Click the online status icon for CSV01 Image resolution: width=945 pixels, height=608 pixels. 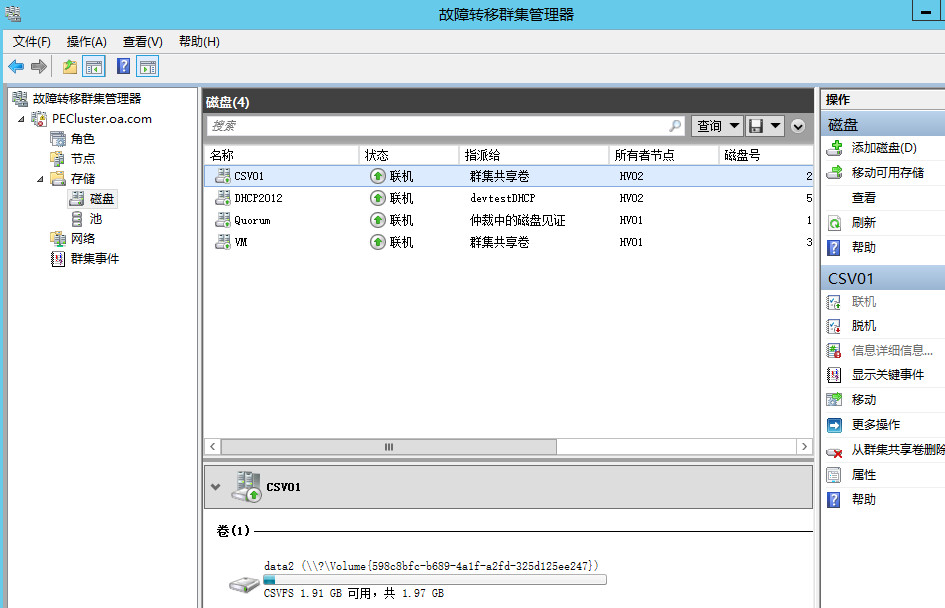click(377, 176)
